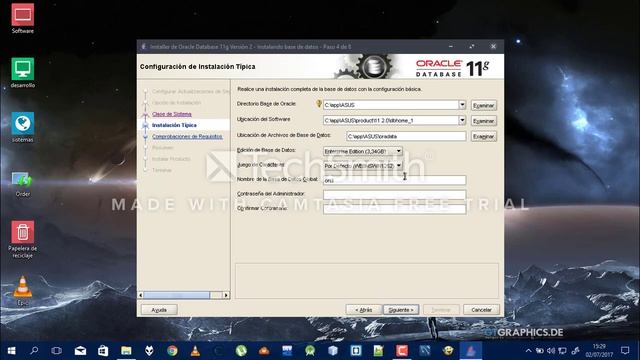The image size is (640, 360).
Task: Open the VLC cone desktop shortcut
Action: [x=22, y=291]
